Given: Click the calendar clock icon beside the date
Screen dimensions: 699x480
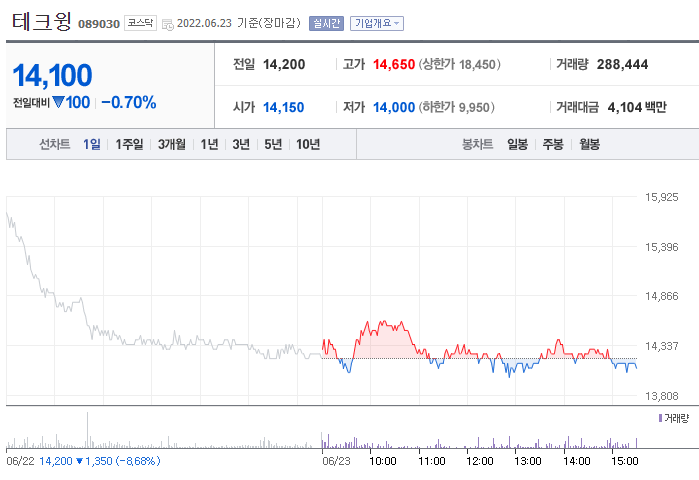Looking at the screenshot, I should 168,25.
